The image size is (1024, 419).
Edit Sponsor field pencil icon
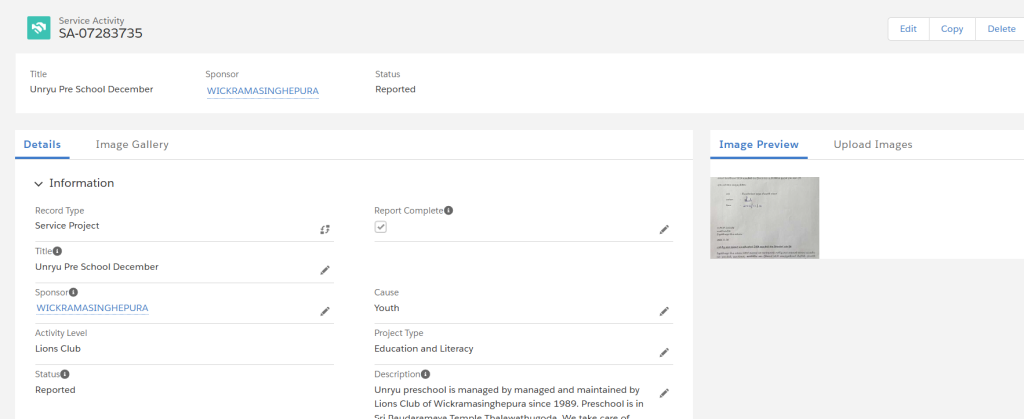pyautogui.click(x=325, y=311)
